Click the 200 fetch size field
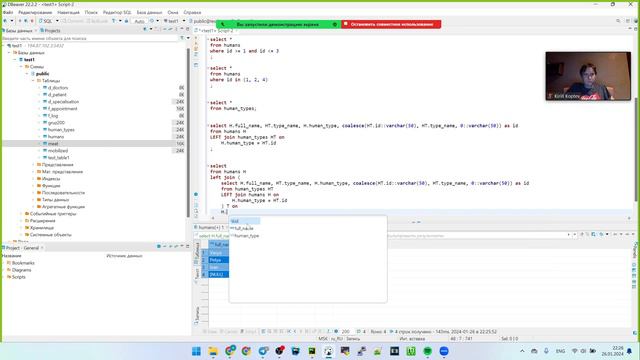The height and width of the screenshot is (360, 640). coord(346,331)
